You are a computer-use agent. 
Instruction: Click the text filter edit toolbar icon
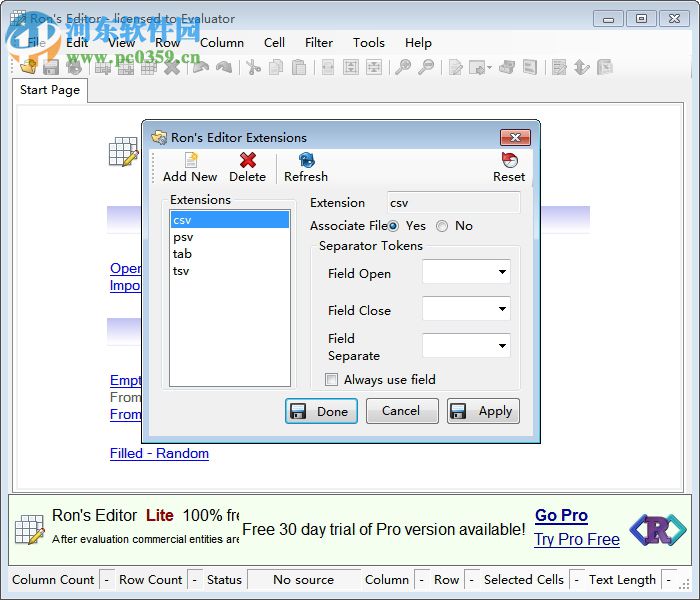[x=558, y=67]
